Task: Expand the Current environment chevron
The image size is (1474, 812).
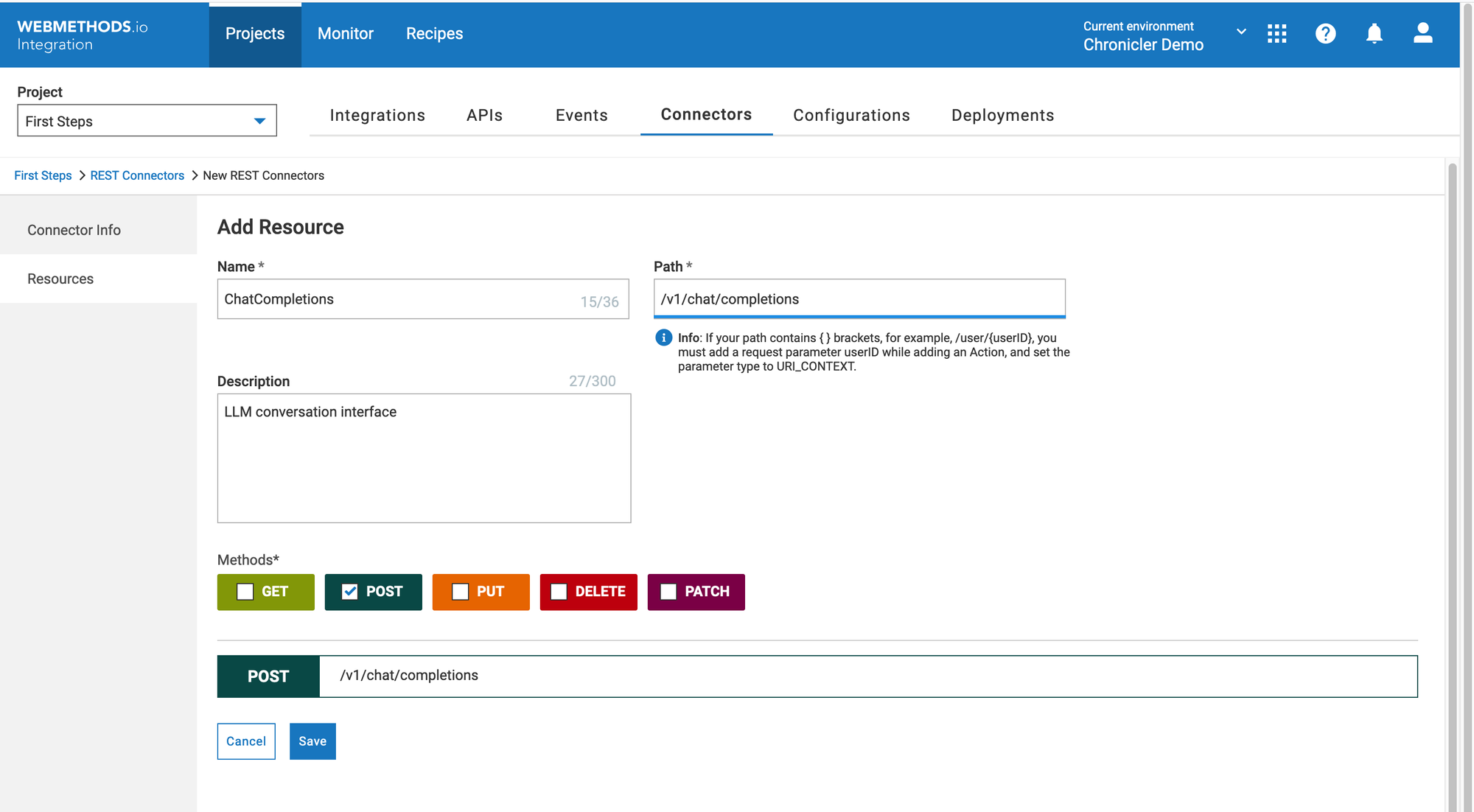Action: tap(1241, 32)
